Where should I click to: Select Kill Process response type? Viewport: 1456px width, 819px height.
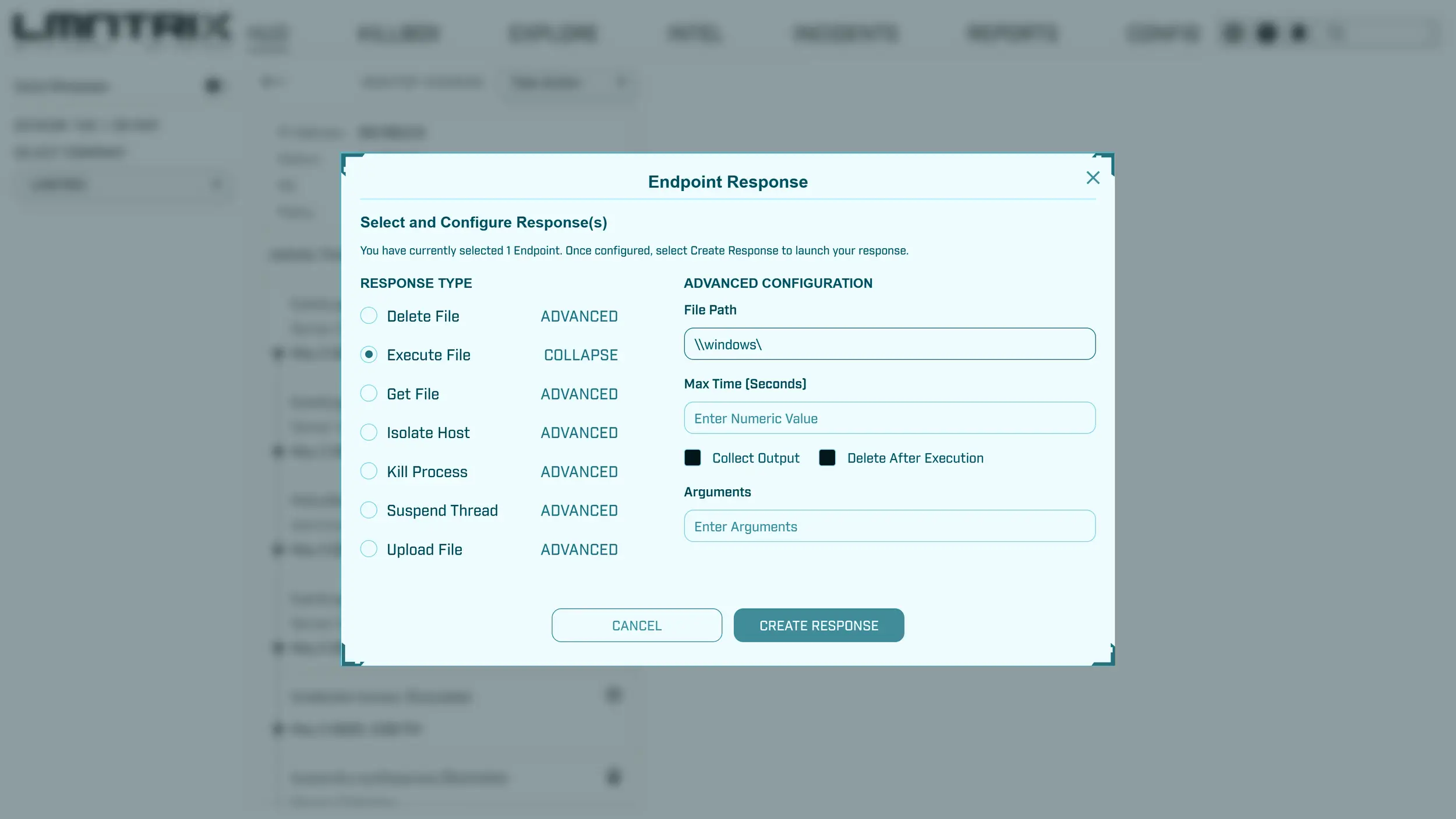pos(369,471)
